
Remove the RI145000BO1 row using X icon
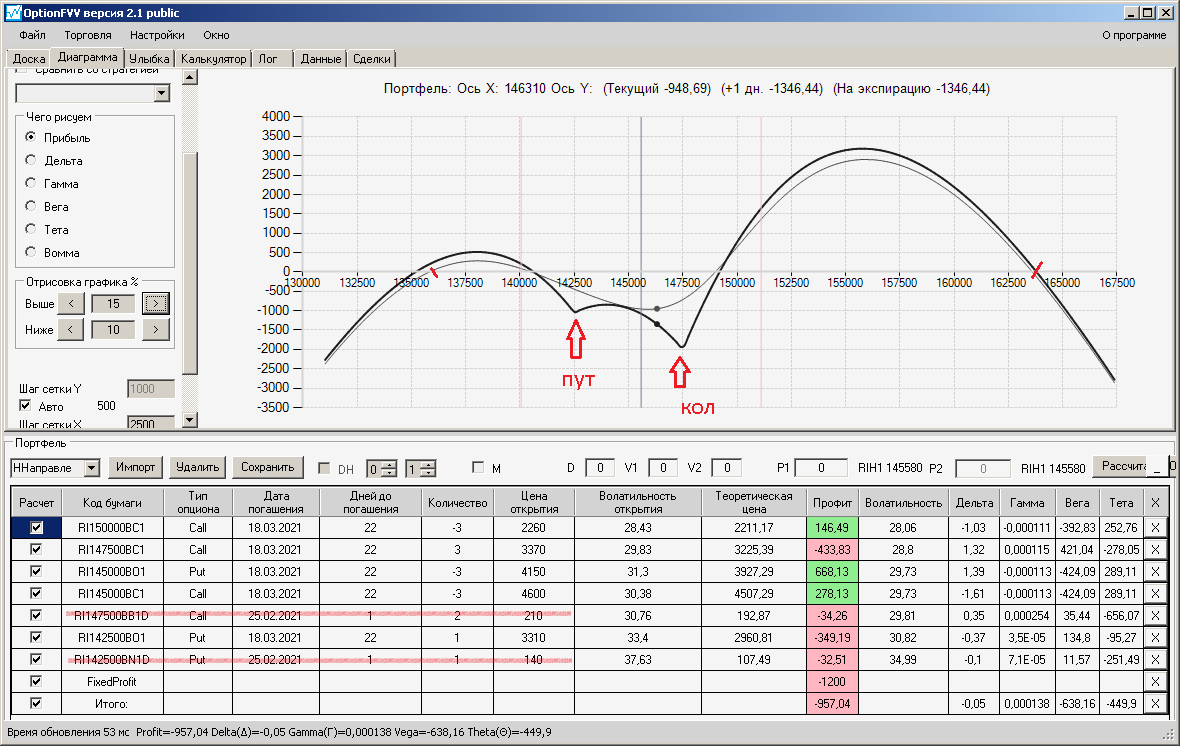pos(1155,571)
